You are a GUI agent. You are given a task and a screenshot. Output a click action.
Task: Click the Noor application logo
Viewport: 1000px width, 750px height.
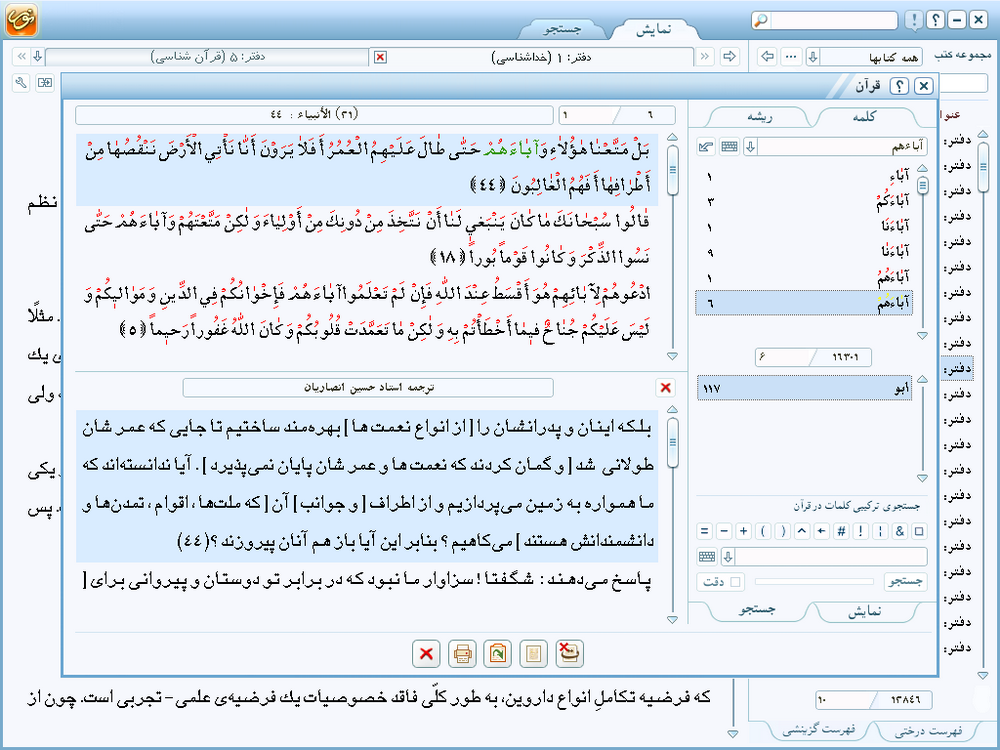tap(21, 19)
